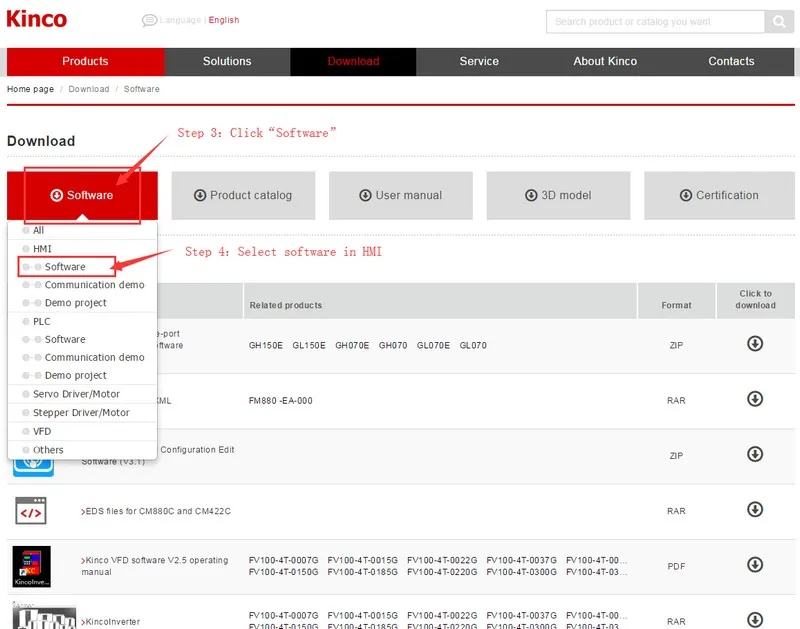Open the 3D model tab
The image size is (800, 629).
point(558,195)
